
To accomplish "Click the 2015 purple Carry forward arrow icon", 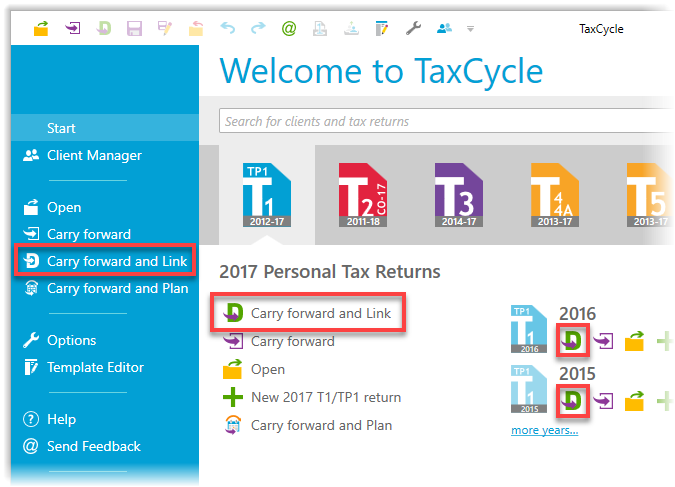I will point(604,402).
